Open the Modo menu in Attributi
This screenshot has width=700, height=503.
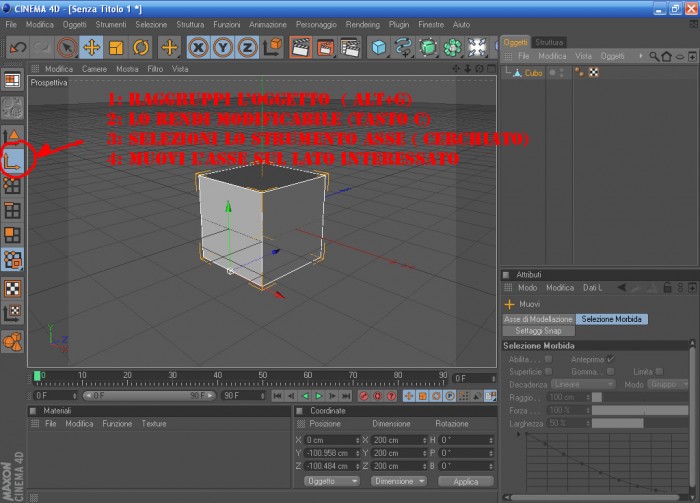(x=527, y=288)
